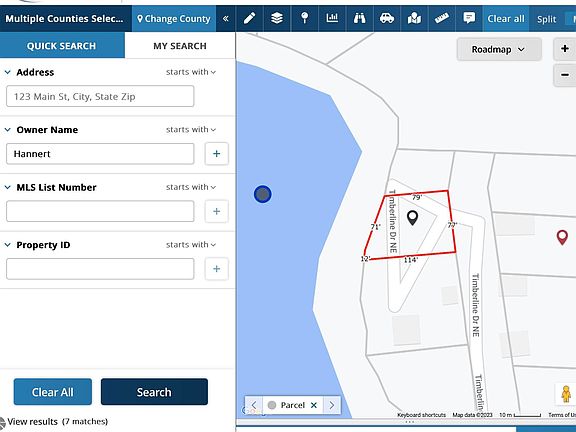Open the bar chart statistics tool

coord(332,18)
